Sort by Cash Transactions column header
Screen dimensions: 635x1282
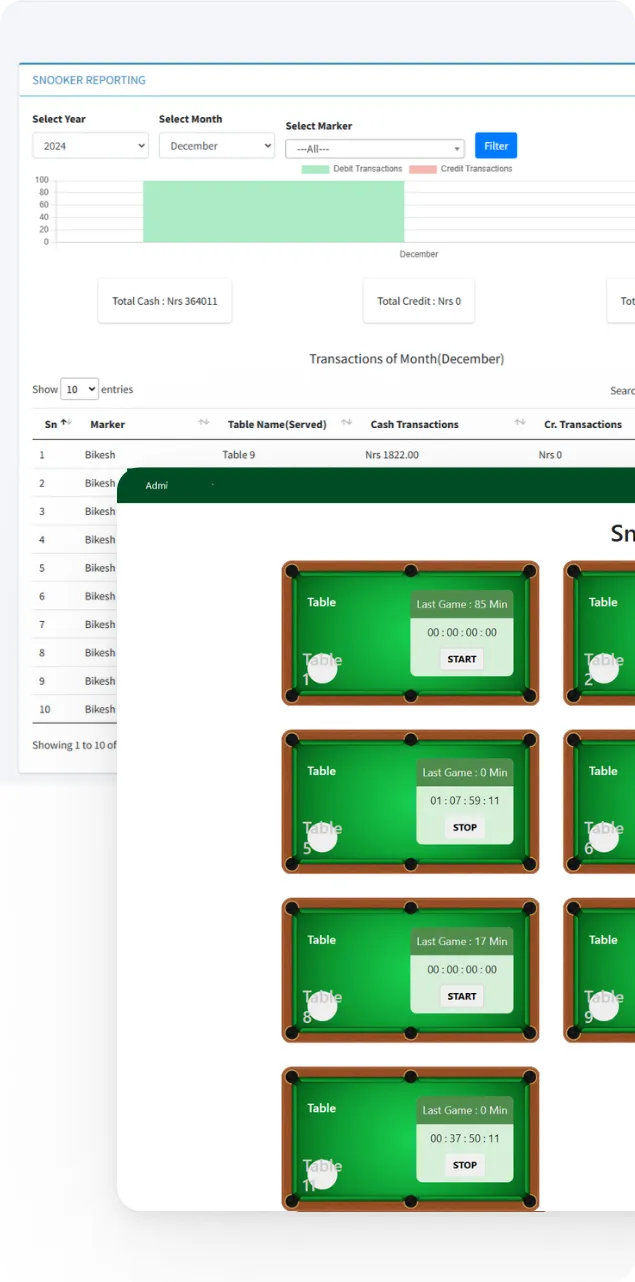coord(414,424)
